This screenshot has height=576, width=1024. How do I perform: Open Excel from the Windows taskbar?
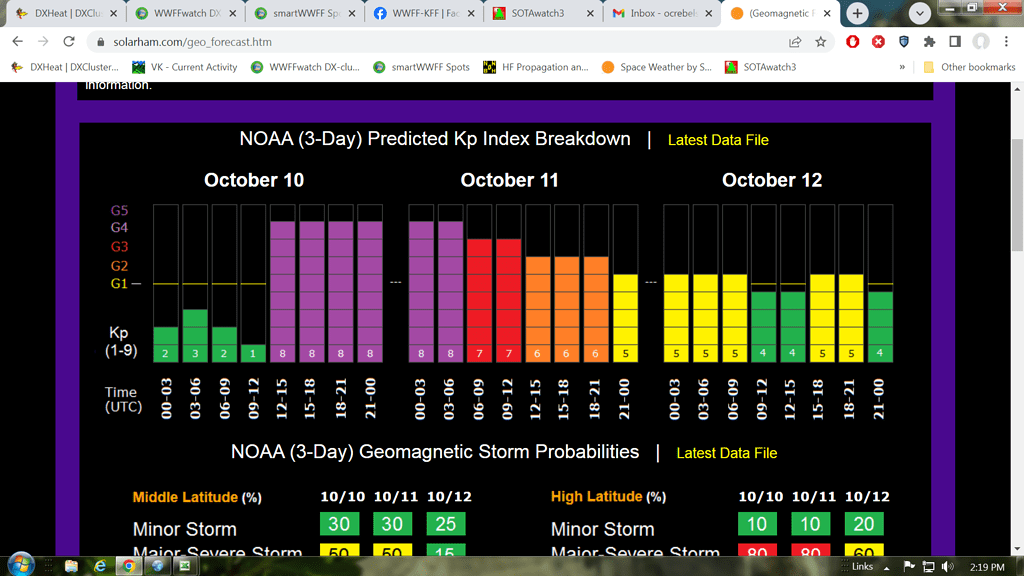coord(186,566)
